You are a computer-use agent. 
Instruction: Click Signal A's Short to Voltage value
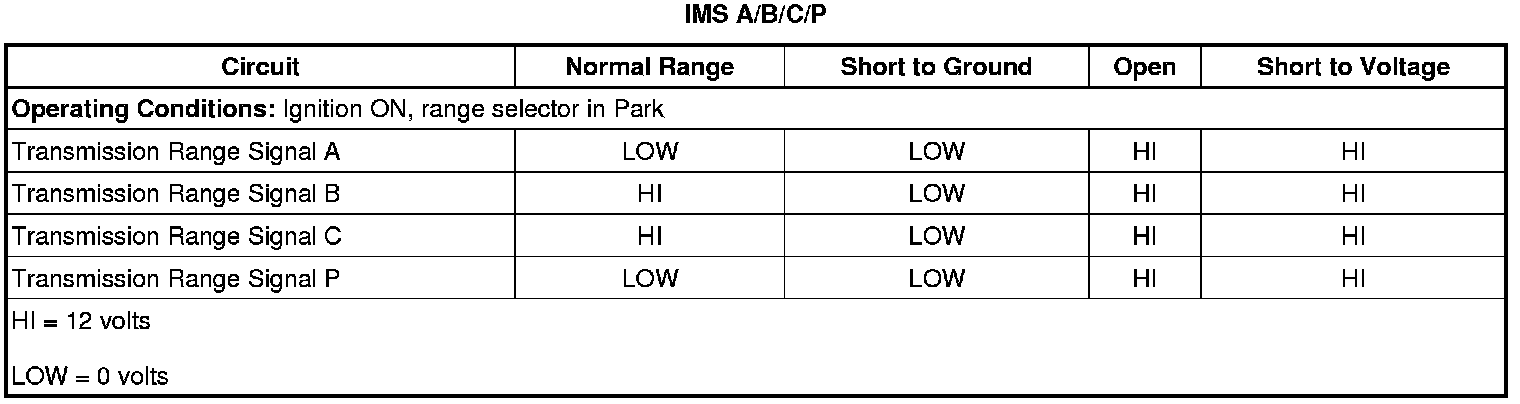(1352, 152)
